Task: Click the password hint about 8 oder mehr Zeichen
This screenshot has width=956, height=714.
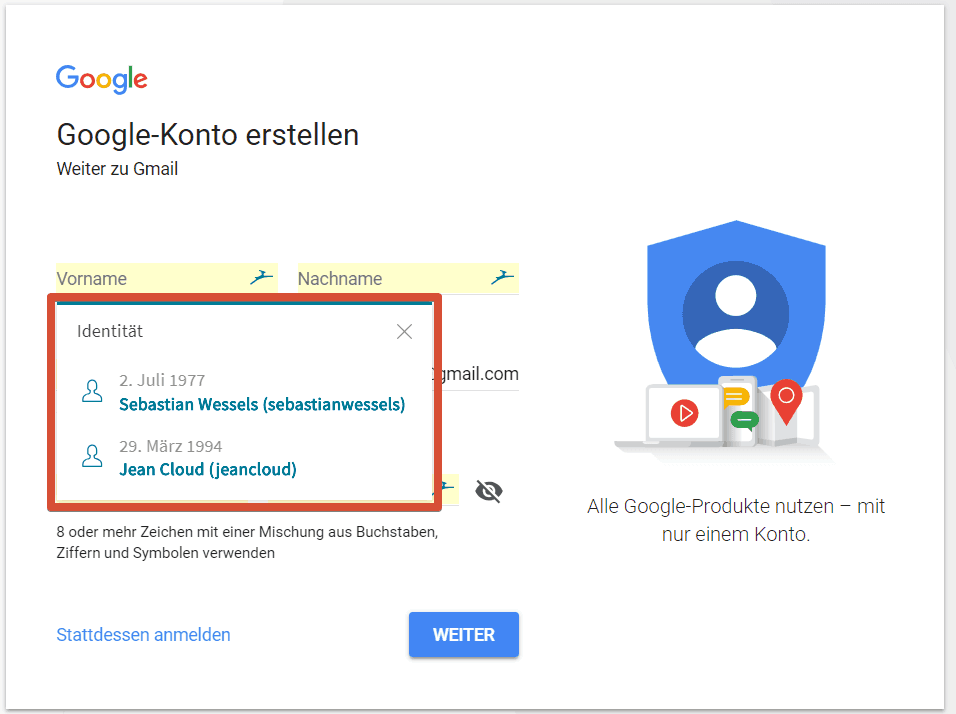Action: [248, 543]
